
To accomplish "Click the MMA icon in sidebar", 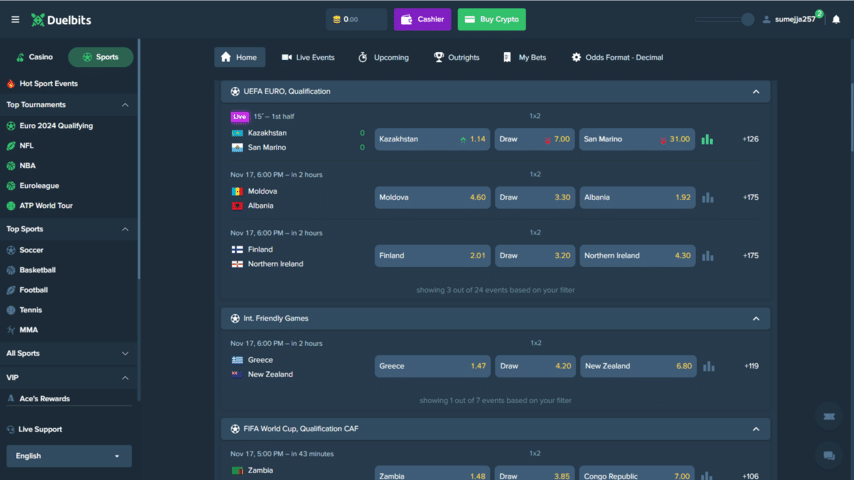I will pos(11,330).
